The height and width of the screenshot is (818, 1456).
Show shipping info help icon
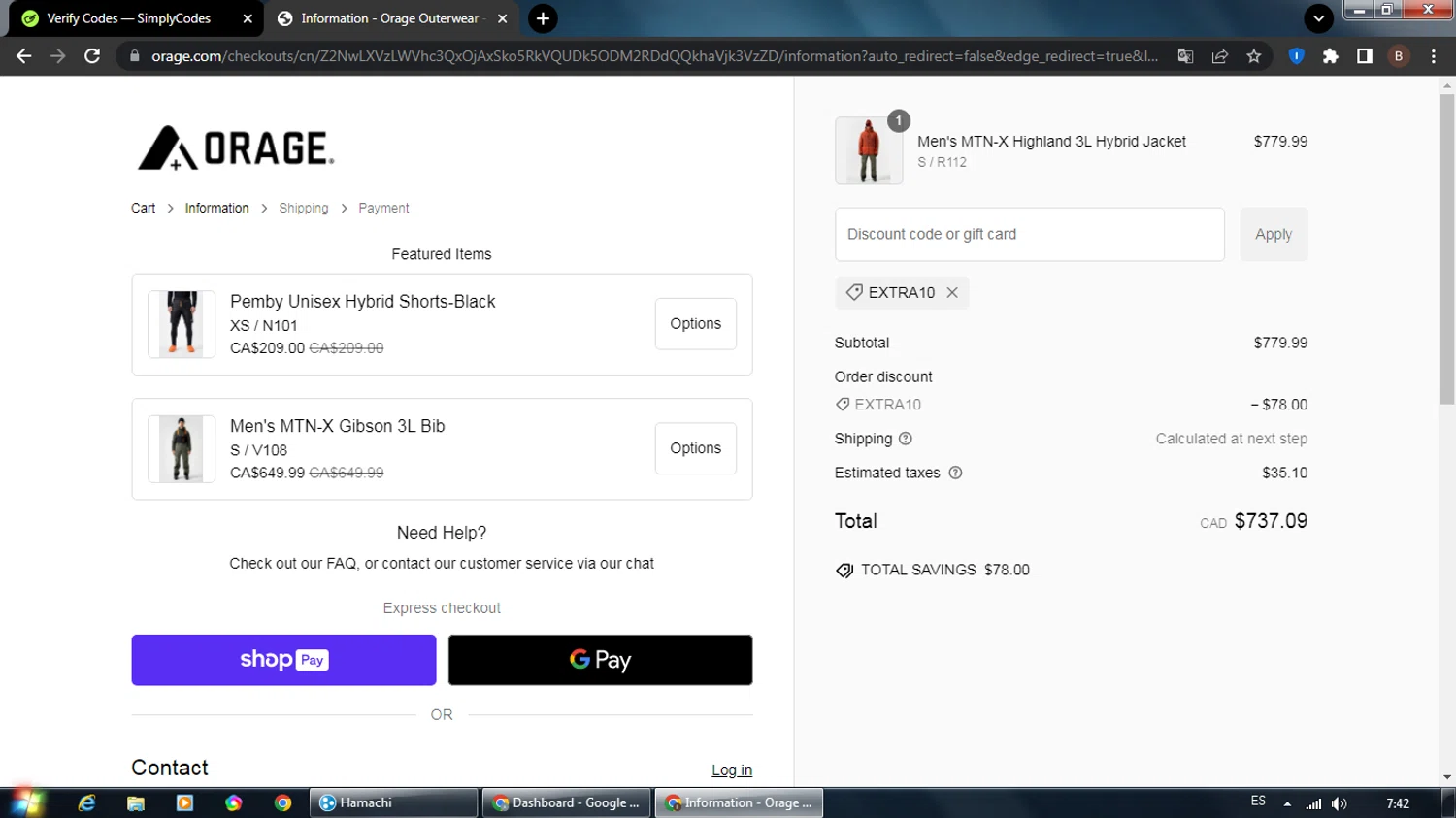click(x=906, y=439)
